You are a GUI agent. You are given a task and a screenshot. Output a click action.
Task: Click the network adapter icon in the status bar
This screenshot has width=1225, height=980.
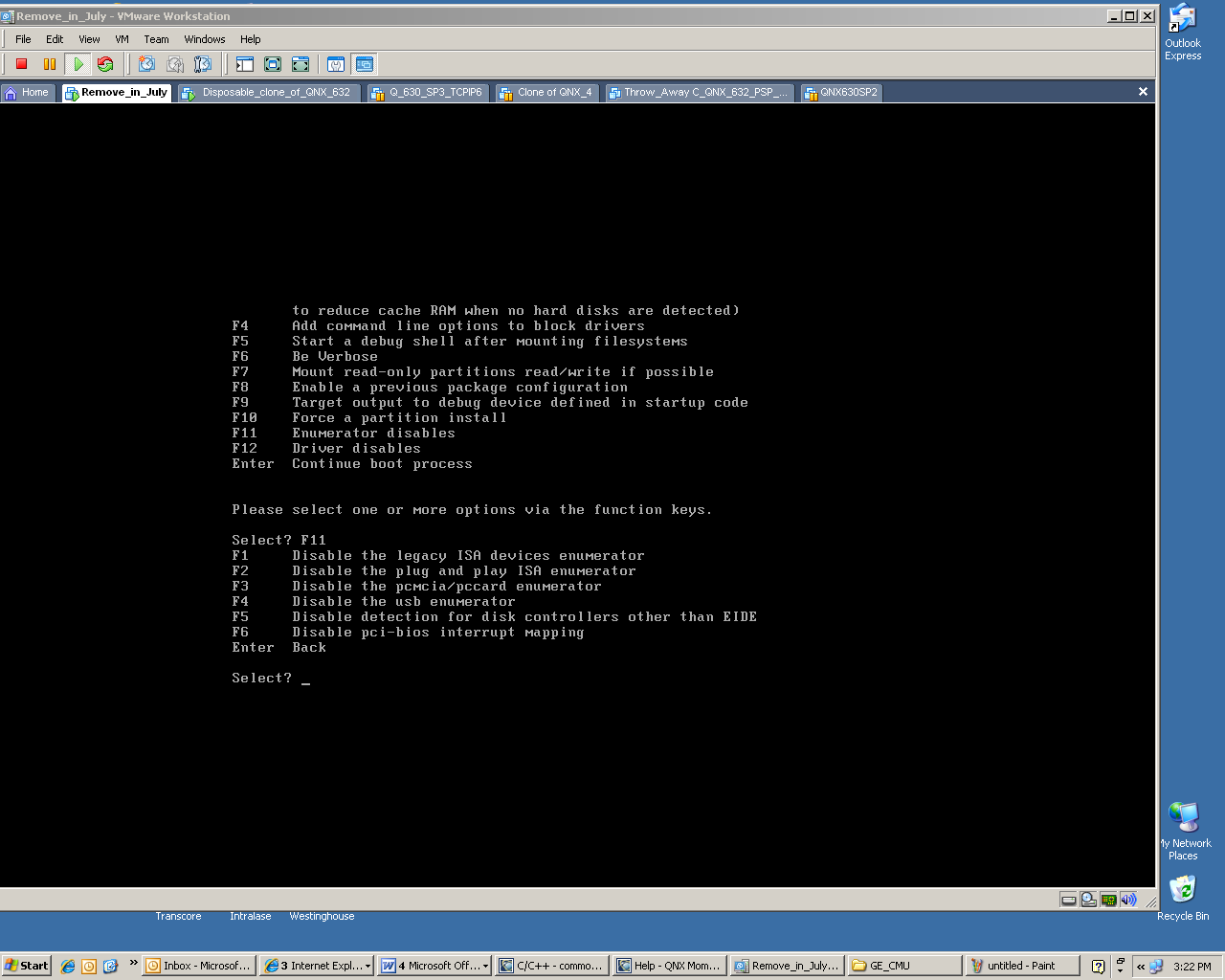[x=1108, y=900]
